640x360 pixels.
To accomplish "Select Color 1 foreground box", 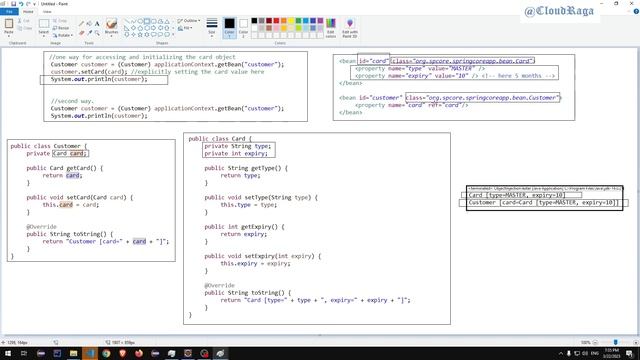I will (x=229, y=28).
